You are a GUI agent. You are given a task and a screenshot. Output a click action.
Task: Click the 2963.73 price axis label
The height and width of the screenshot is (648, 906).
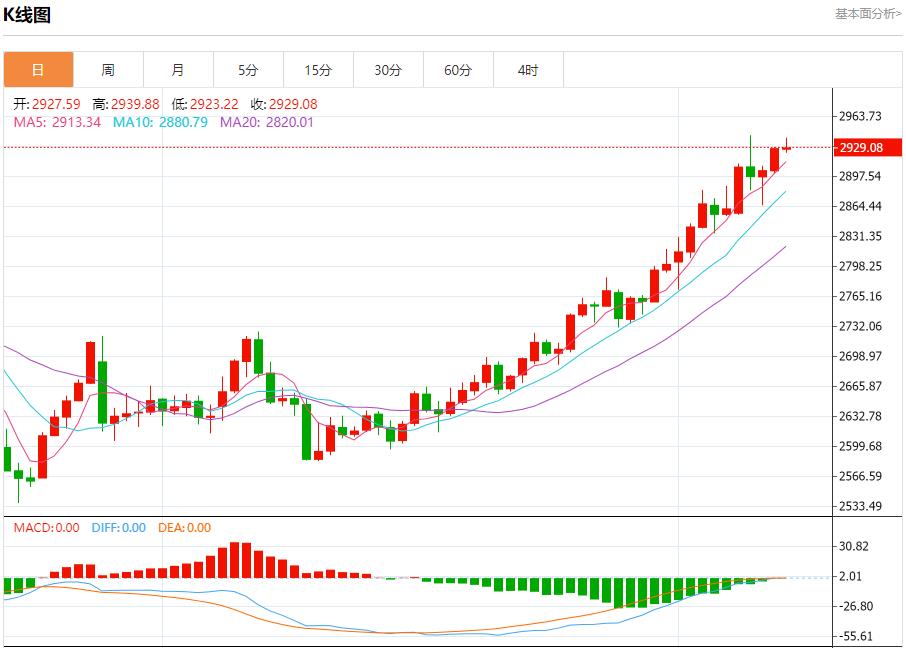(860, 116)
